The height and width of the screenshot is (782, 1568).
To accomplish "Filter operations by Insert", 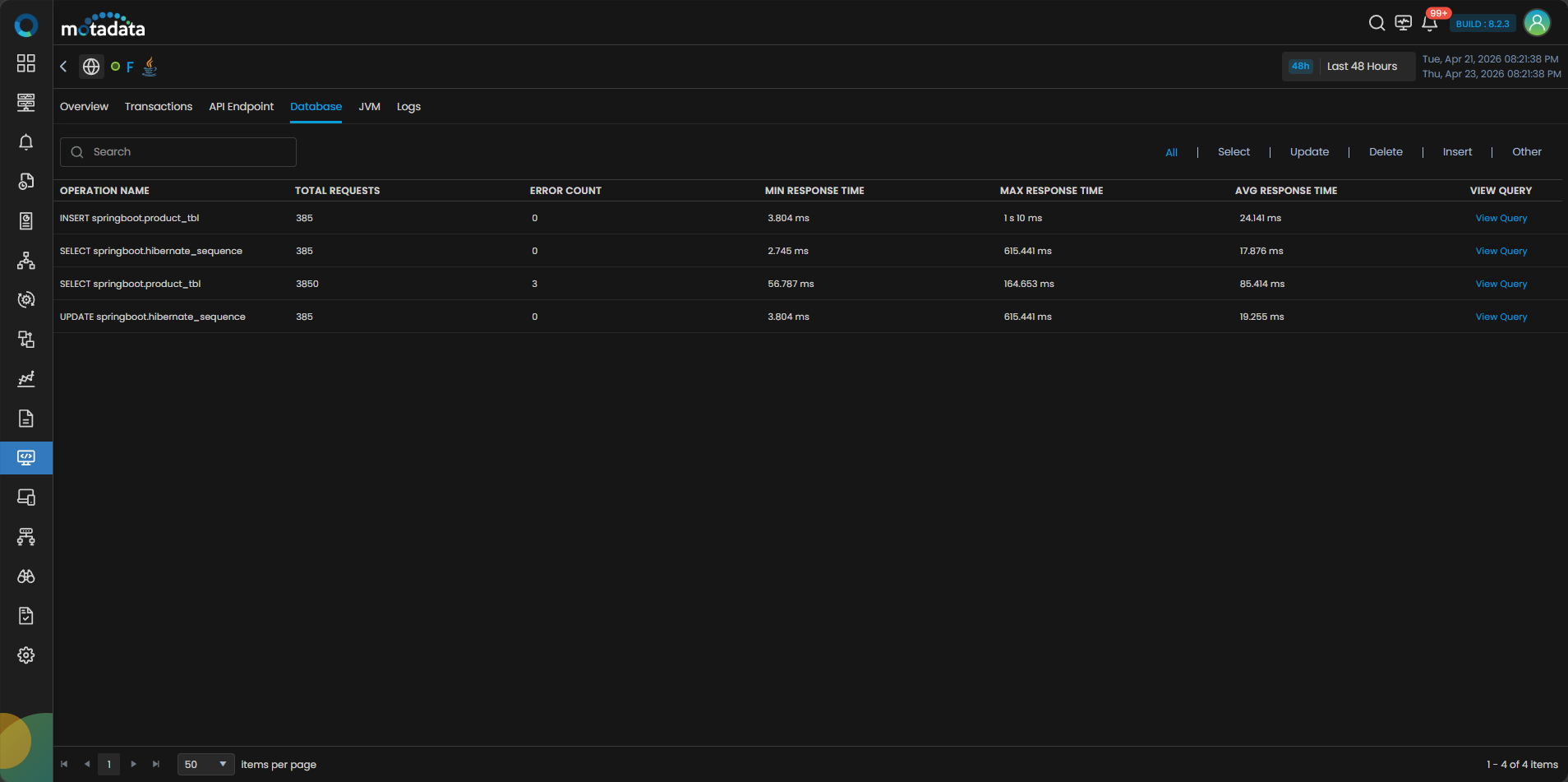I will point(1457,152).
